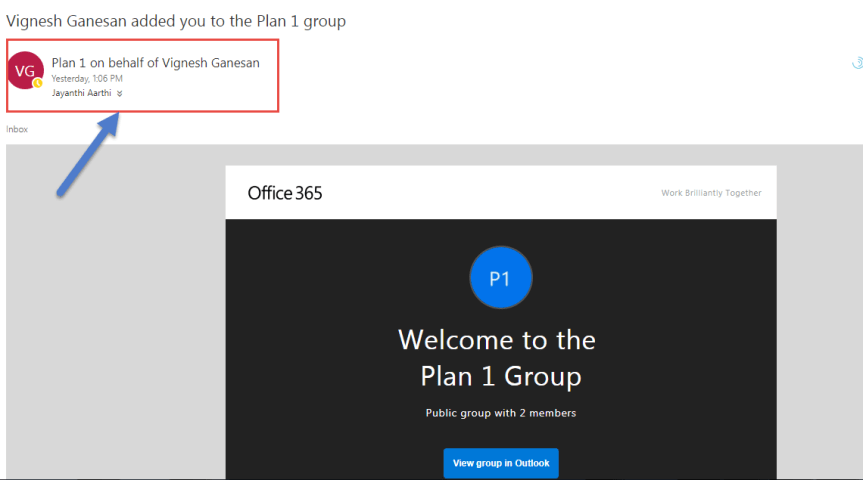Click the reply icon at top right
This screenshot has width=863, height=480.
tap(857, 63)
